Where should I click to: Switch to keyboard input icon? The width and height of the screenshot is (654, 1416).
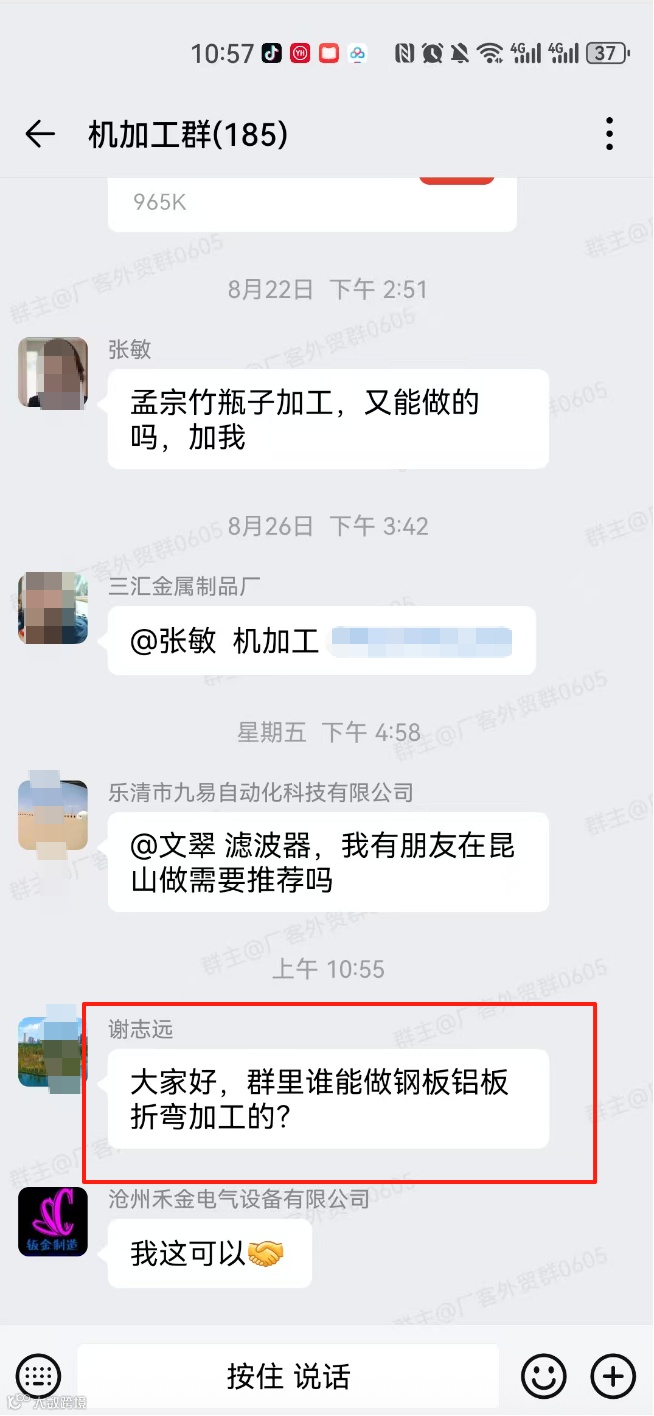pos(39,1376)
